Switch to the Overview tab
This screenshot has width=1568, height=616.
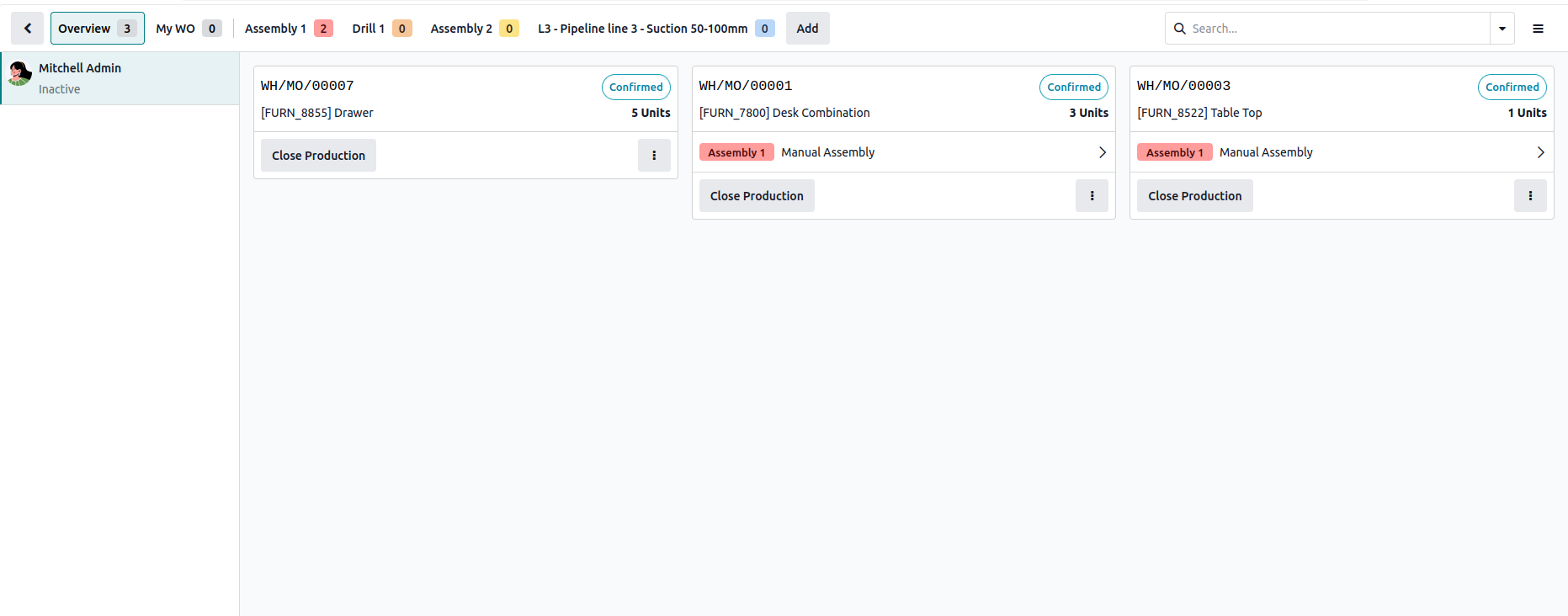98,29
